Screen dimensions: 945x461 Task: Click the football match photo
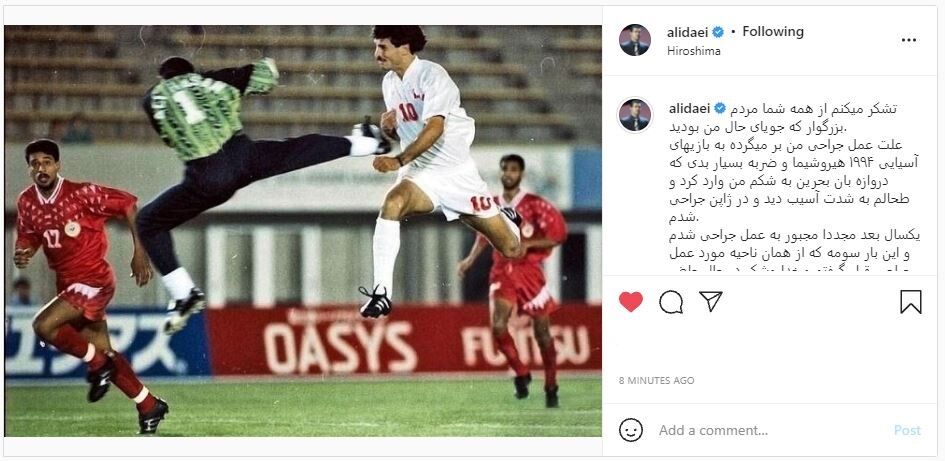(303, 231)
